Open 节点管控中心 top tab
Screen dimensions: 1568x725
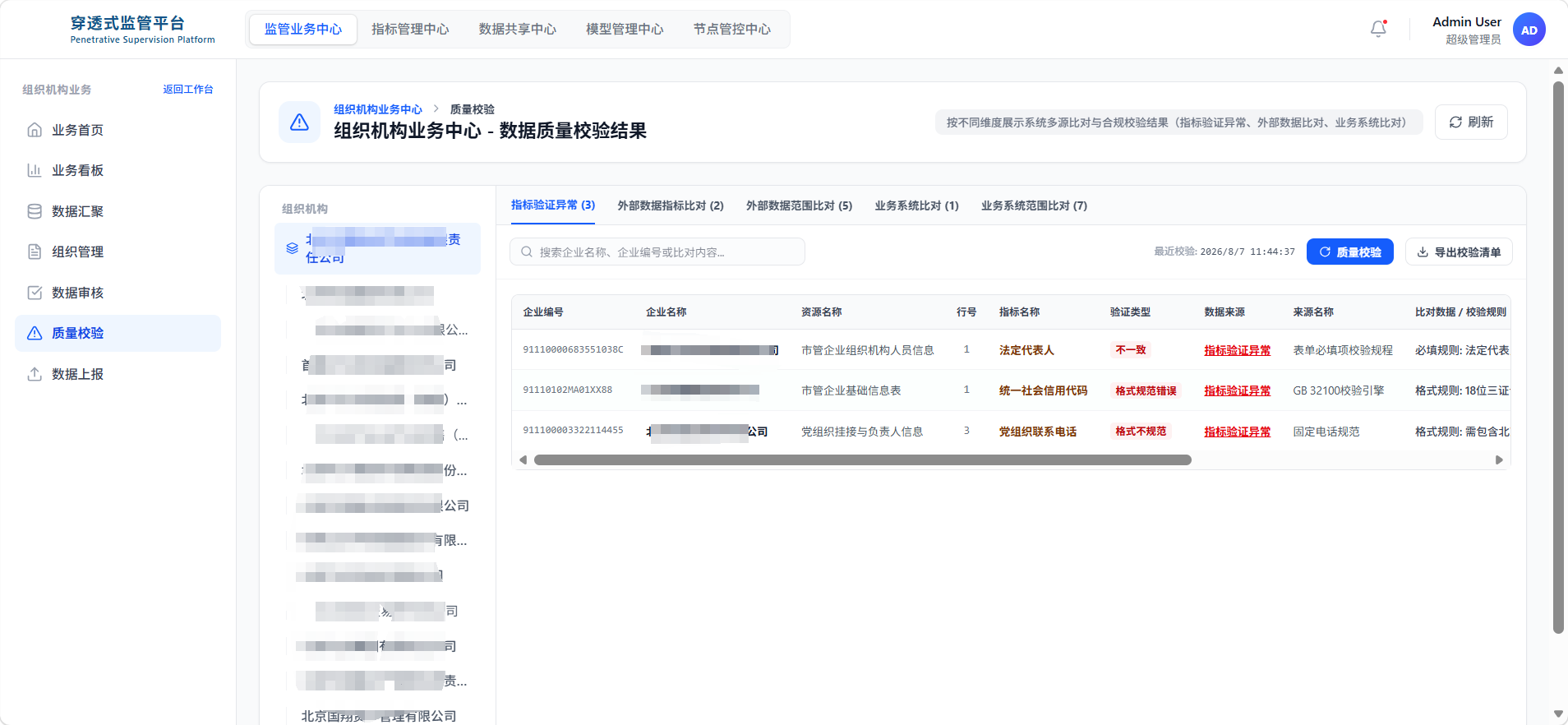(732, 29)
